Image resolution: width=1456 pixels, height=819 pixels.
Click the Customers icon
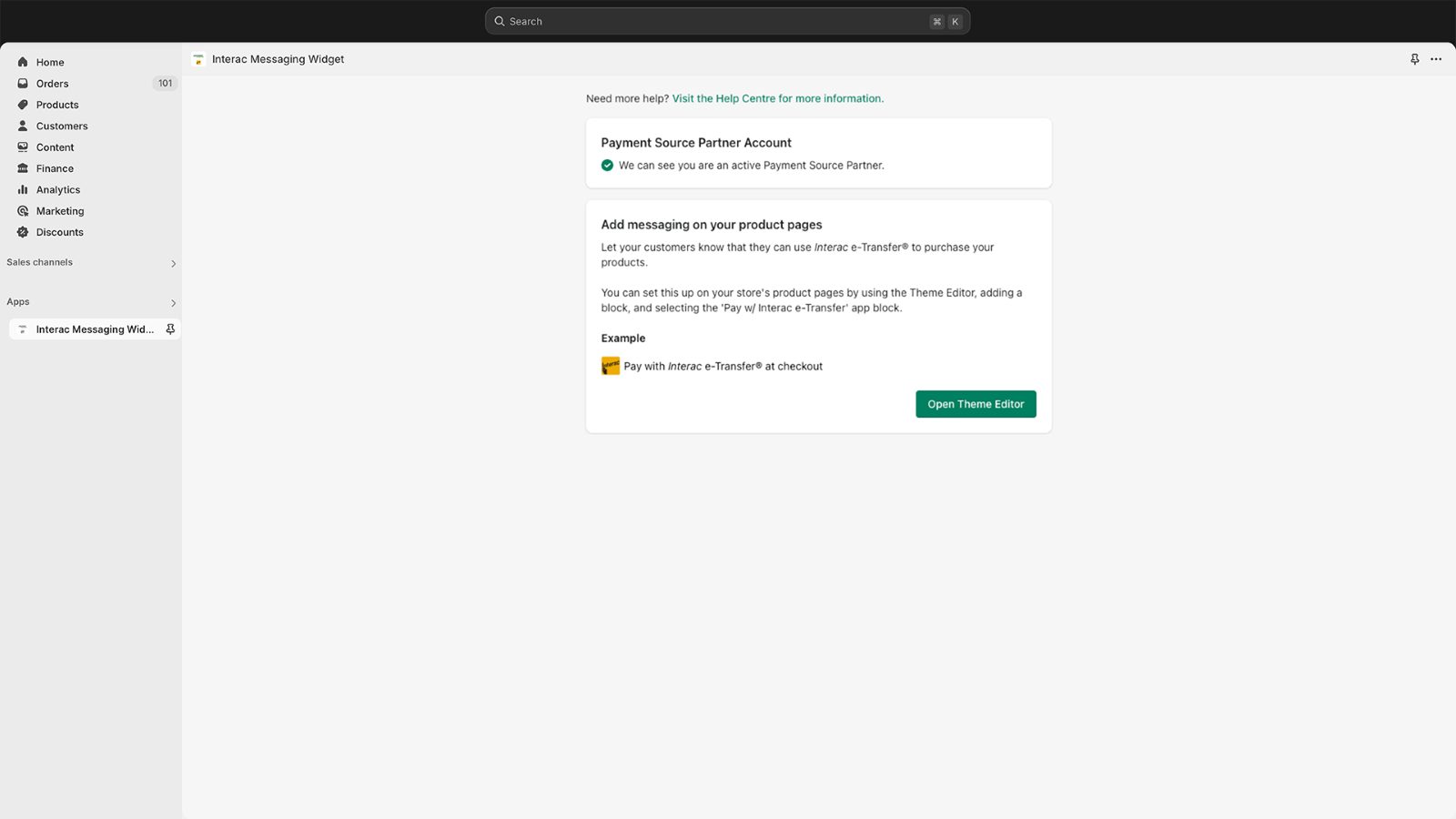point(22,126)
